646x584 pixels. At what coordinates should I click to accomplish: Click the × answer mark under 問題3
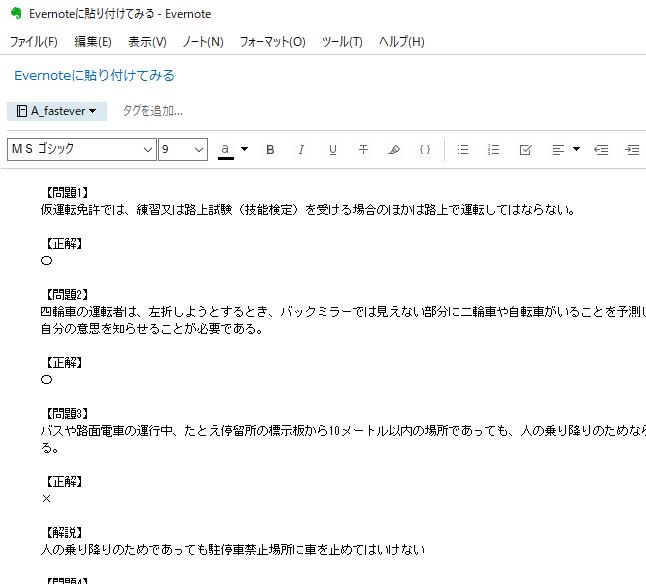(47, 499)
